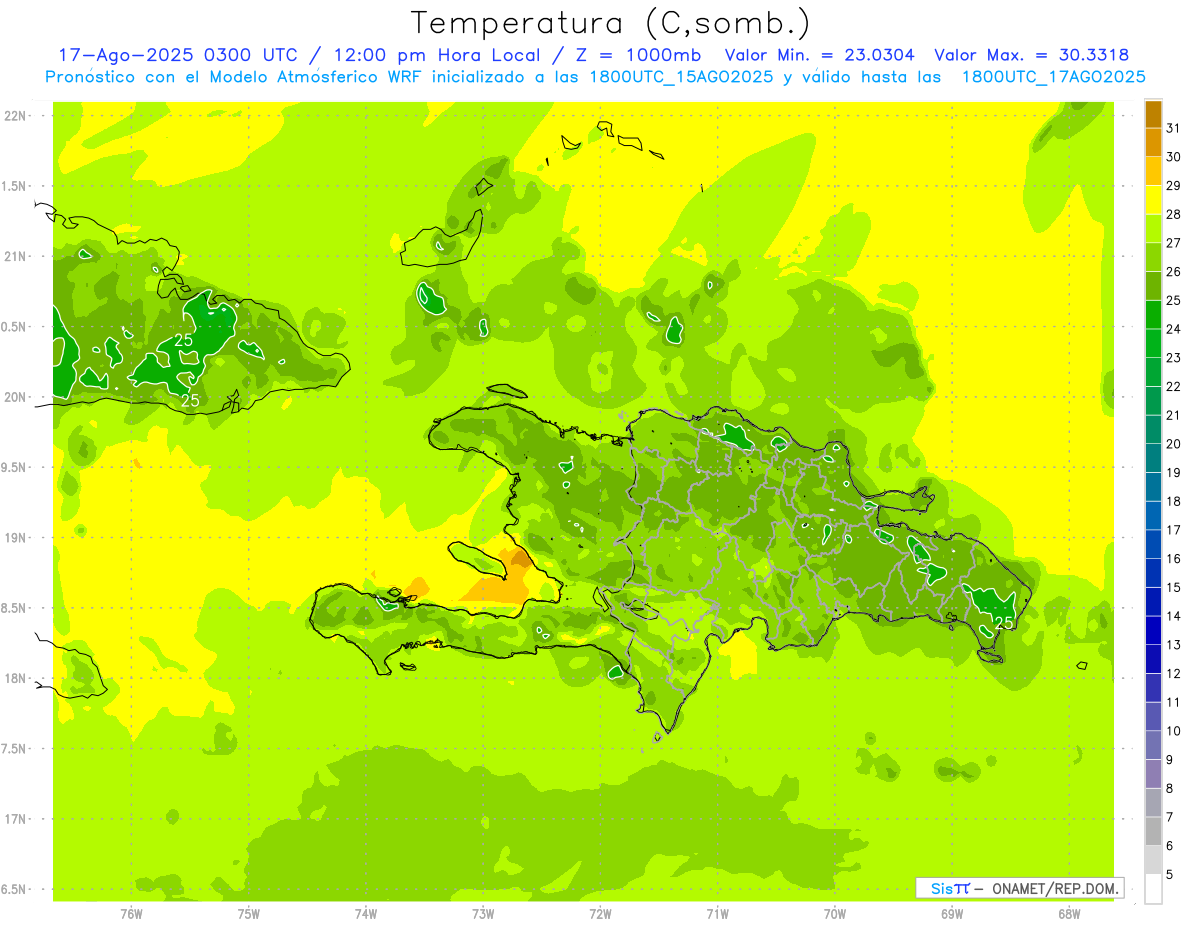Click the color legend value "24"
Viewport: 1200px width, 927px height.
(x=1174, y=329)
